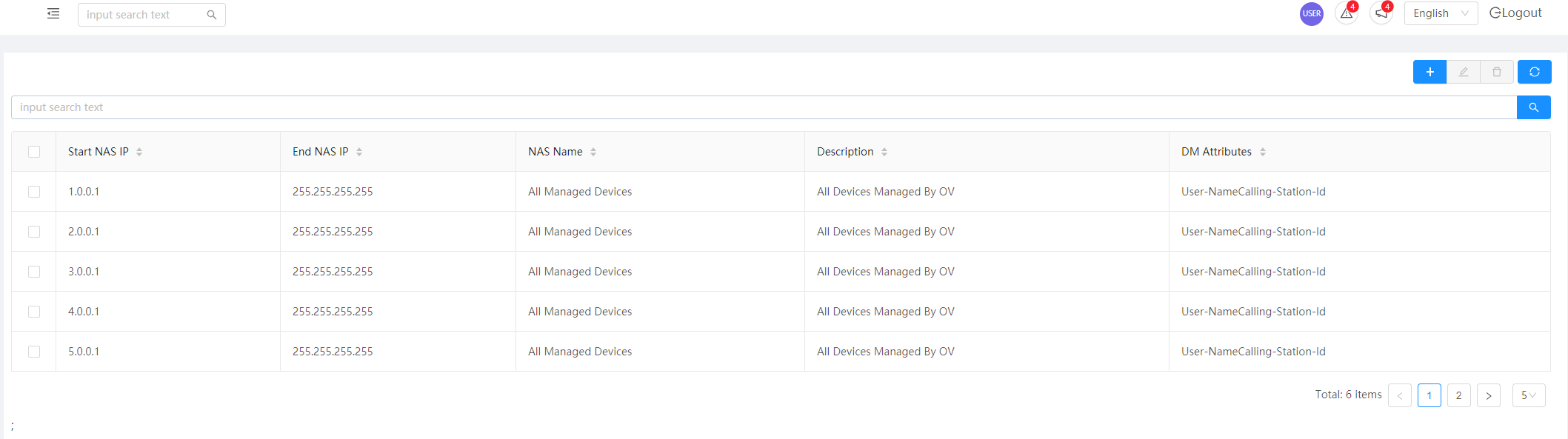Refresh the NAS table
The image size is (1568, 439).
[x=1535, y=72]
